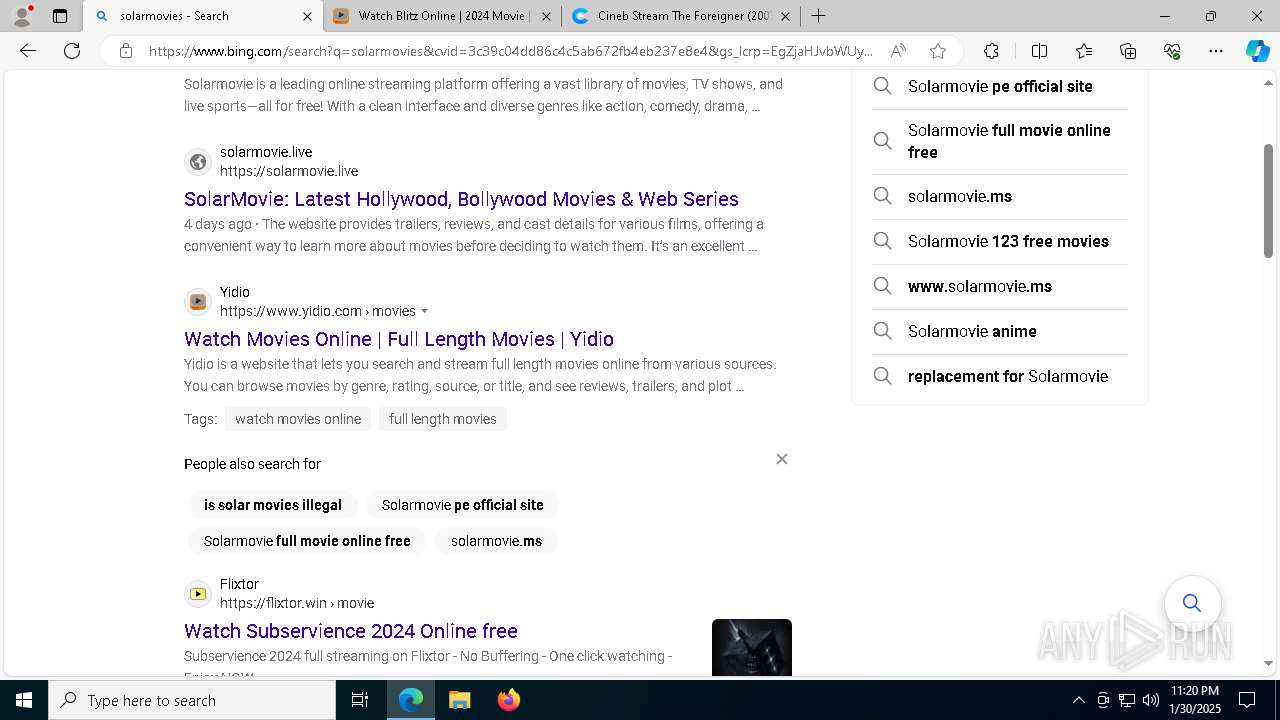This screenshot has width=1280, height=720.
Task: Open the Windows Start menu
Action: coord(24,700)
